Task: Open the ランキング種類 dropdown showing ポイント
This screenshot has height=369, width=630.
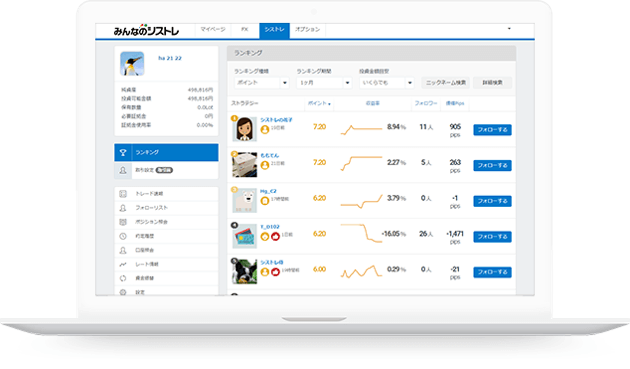Action: point(262,83)
